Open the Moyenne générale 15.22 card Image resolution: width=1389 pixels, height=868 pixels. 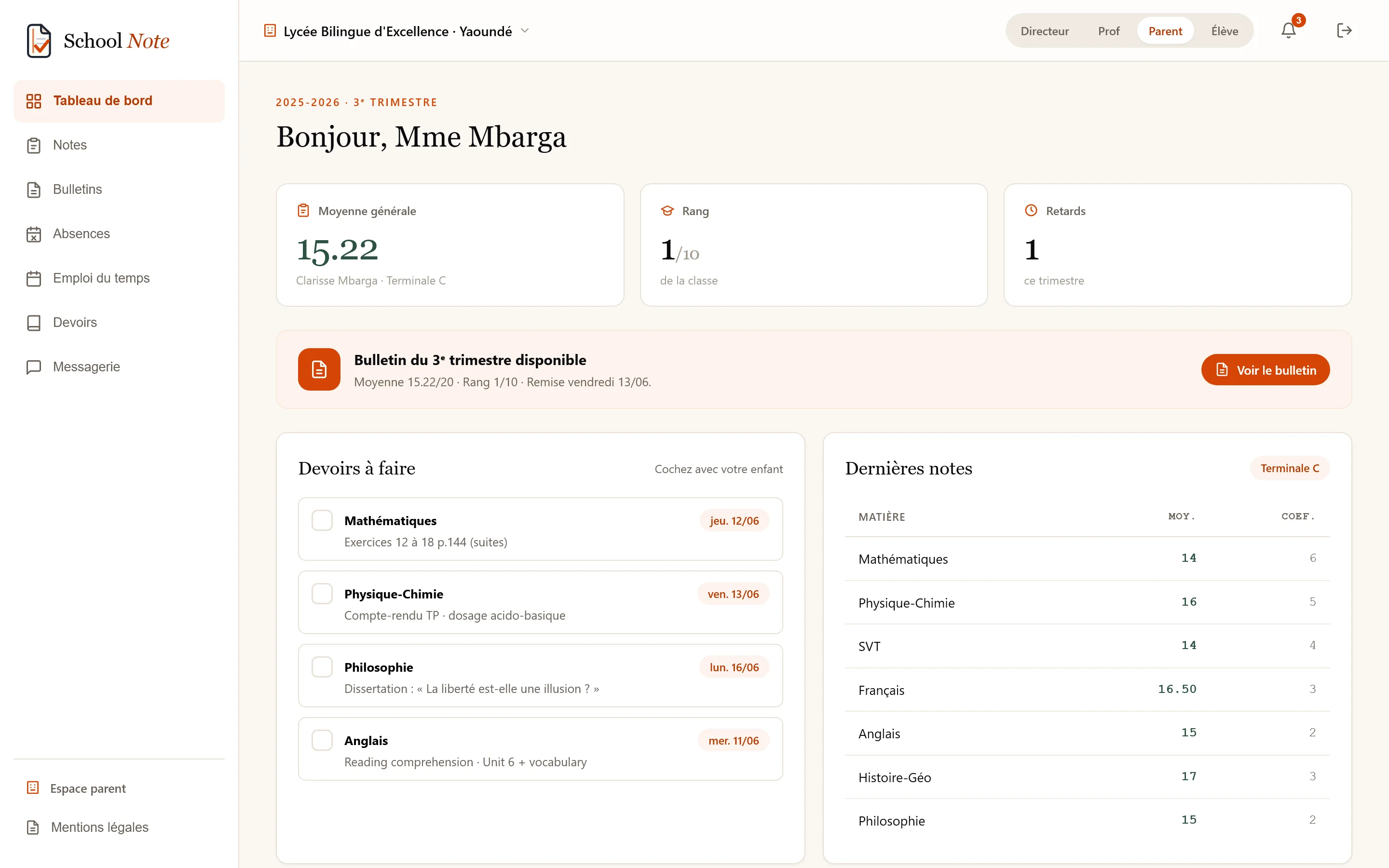coord(450,245)
